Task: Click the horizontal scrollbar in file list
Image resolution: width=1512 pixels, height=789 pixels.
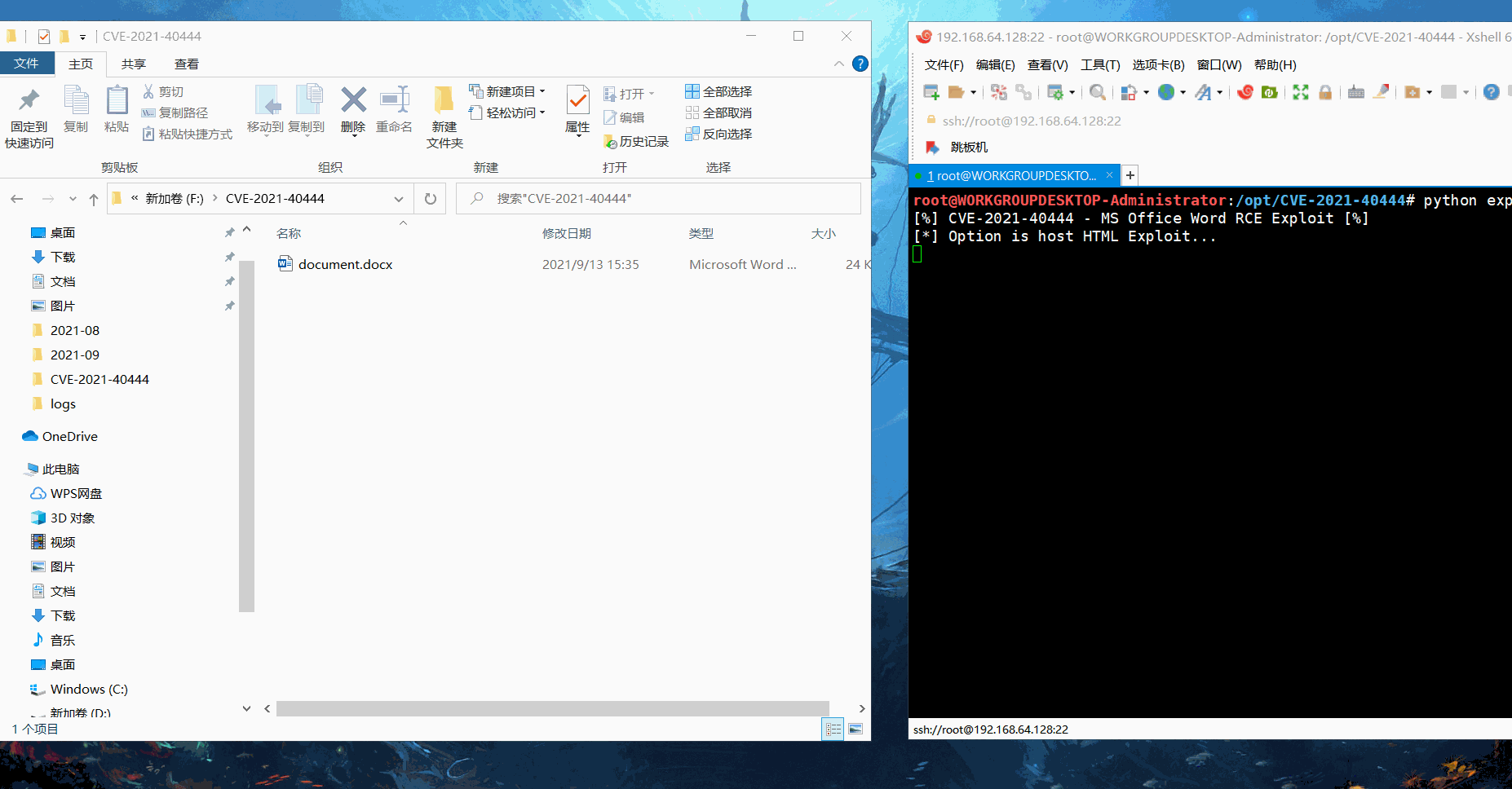Action: (x=553, y=708)
